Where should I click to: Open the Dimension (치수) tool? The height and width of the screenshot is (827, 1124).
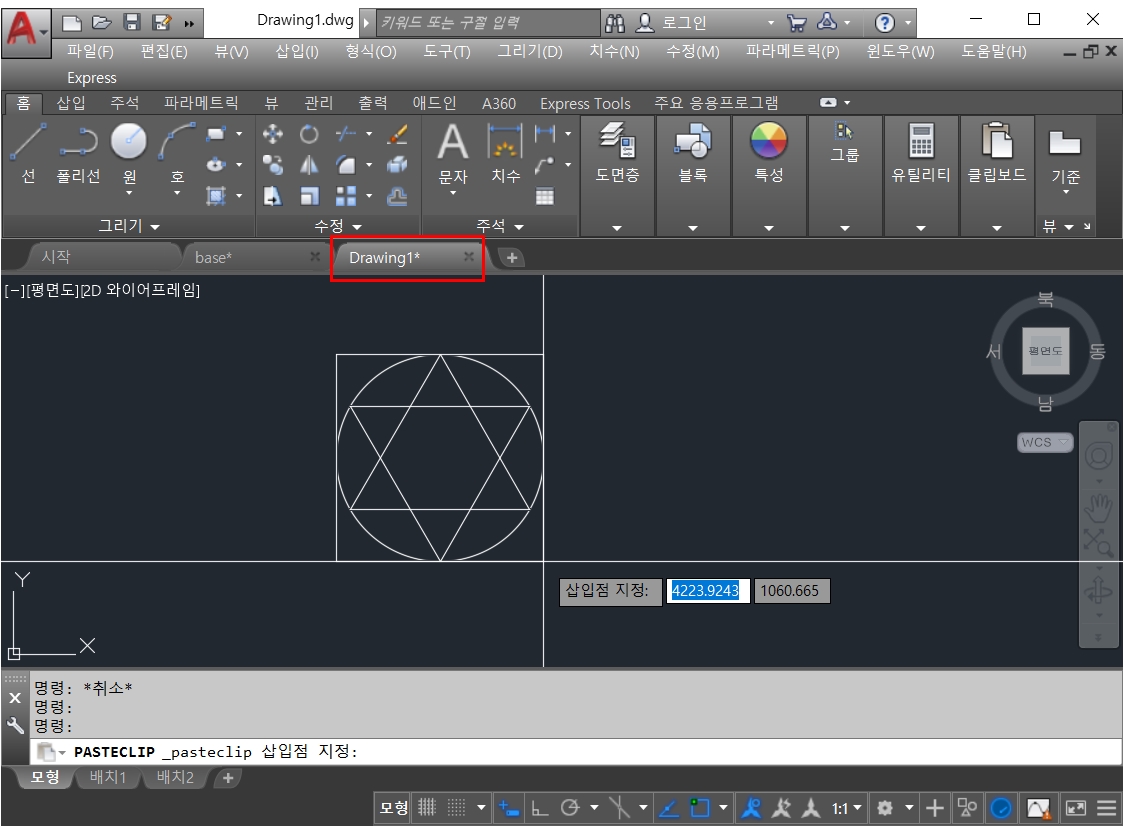click(x=505, y=152)
